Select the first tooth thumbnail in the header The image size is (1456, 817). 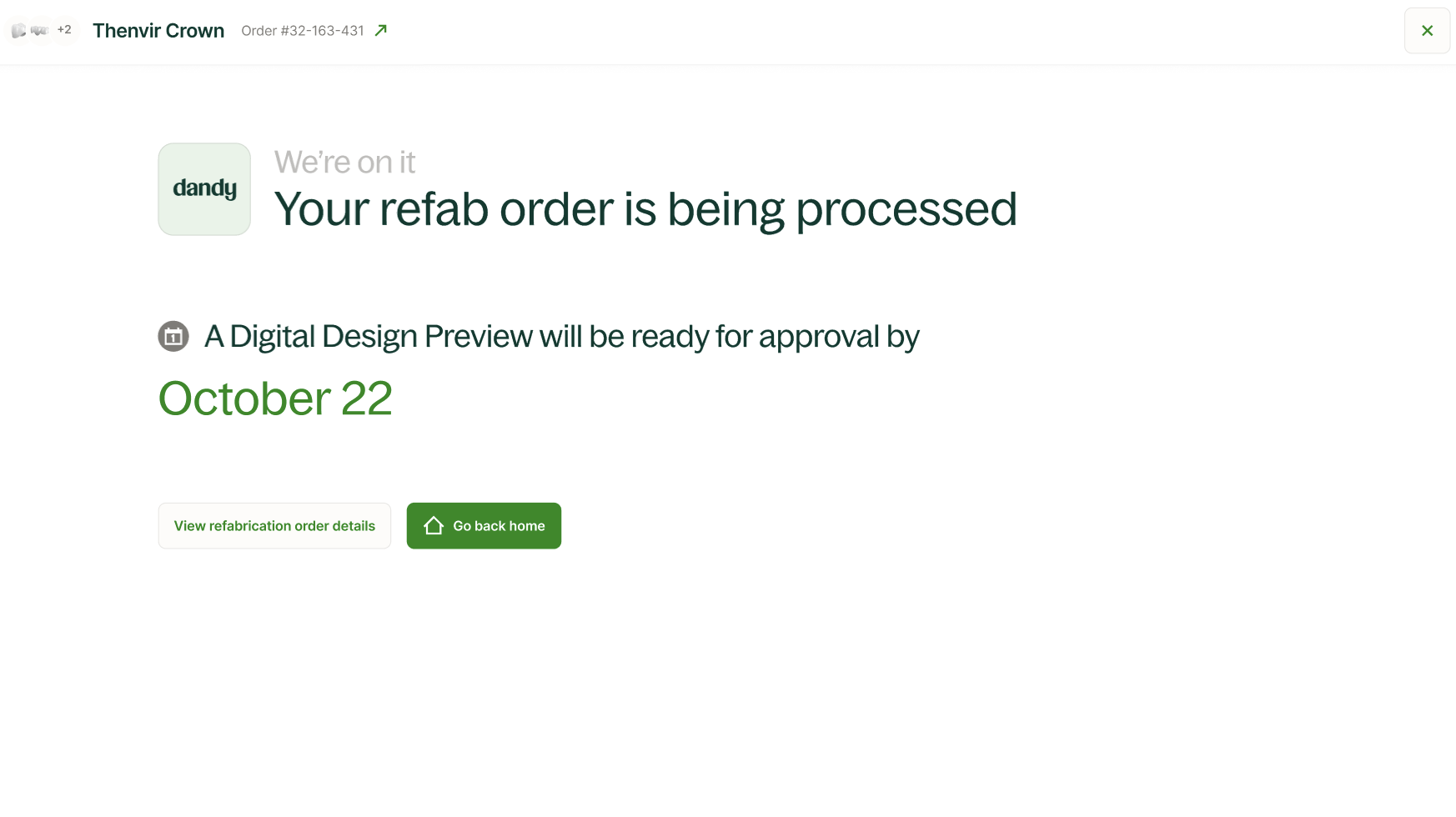(x=18, y=30)
